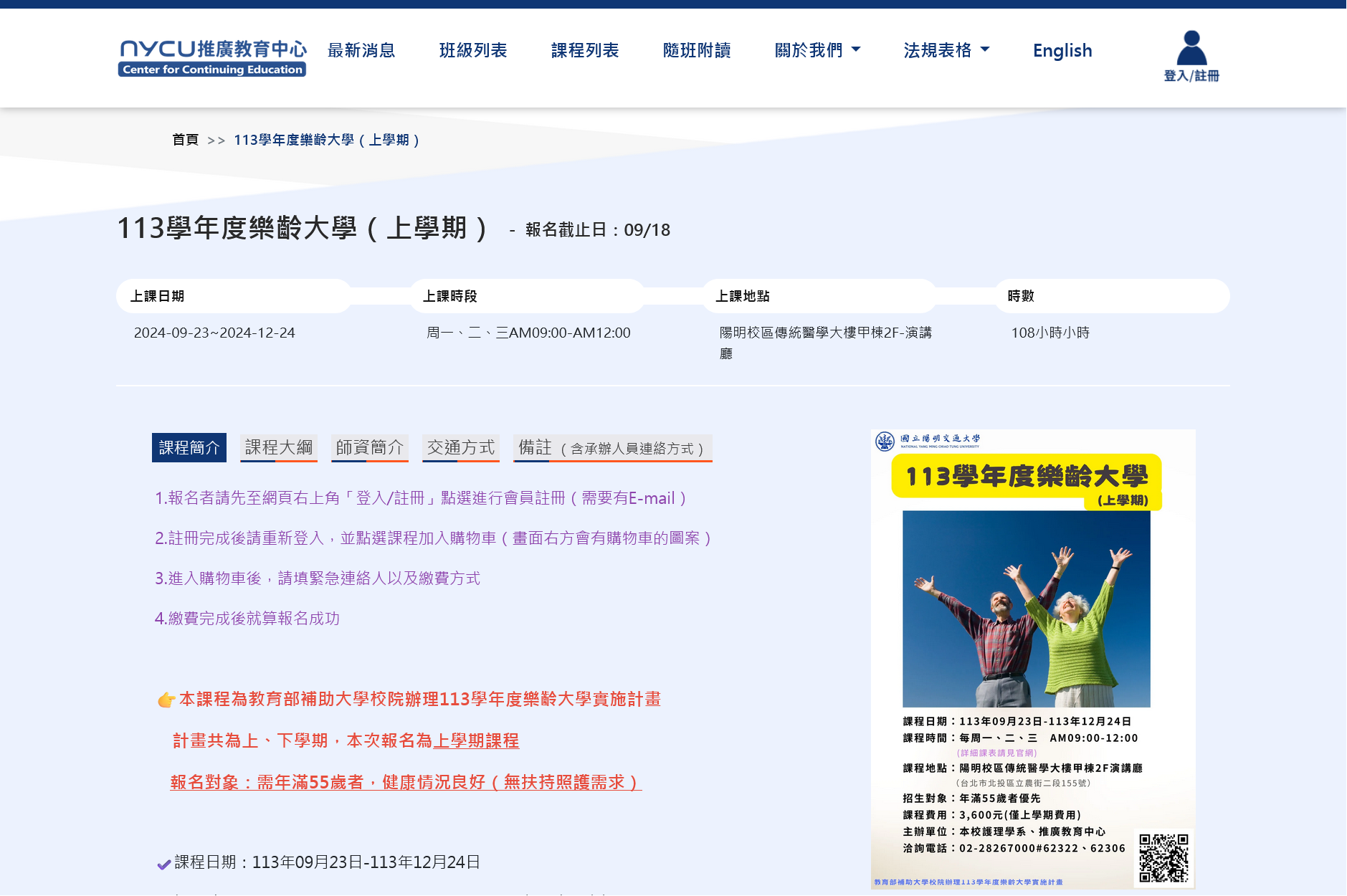Click the NYCU Continuing Education logo
Screen dimensions: 1347x896
[x=212, y=57]
